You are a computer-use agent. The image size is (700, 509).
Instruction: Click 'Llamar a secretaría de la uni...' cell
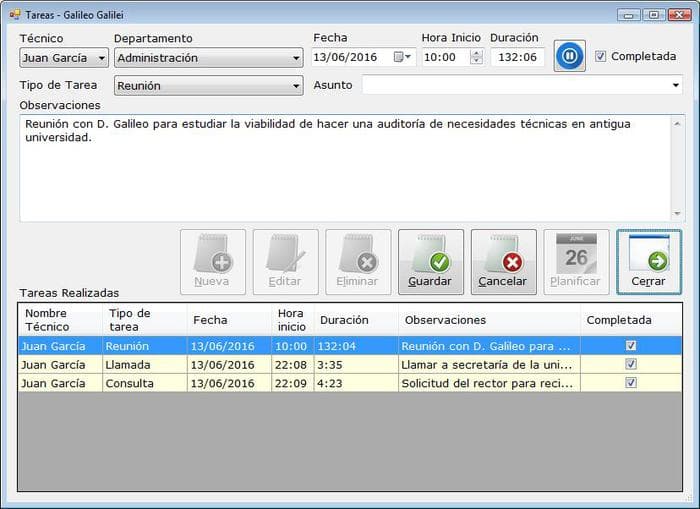[x=489, y=365]
